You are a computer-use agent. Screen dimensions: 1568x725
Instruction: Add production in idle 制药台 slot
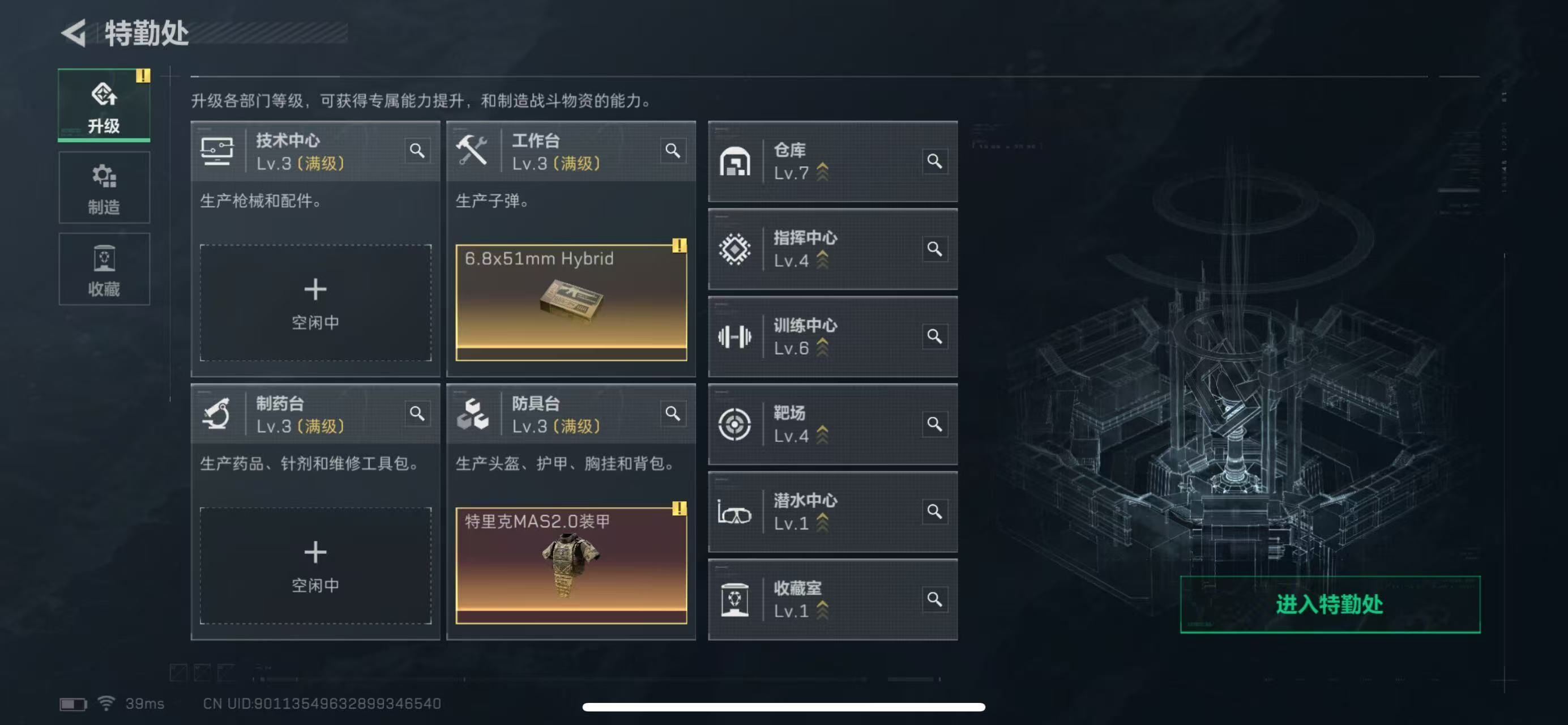pyautogui.click(x=315, y=565)
